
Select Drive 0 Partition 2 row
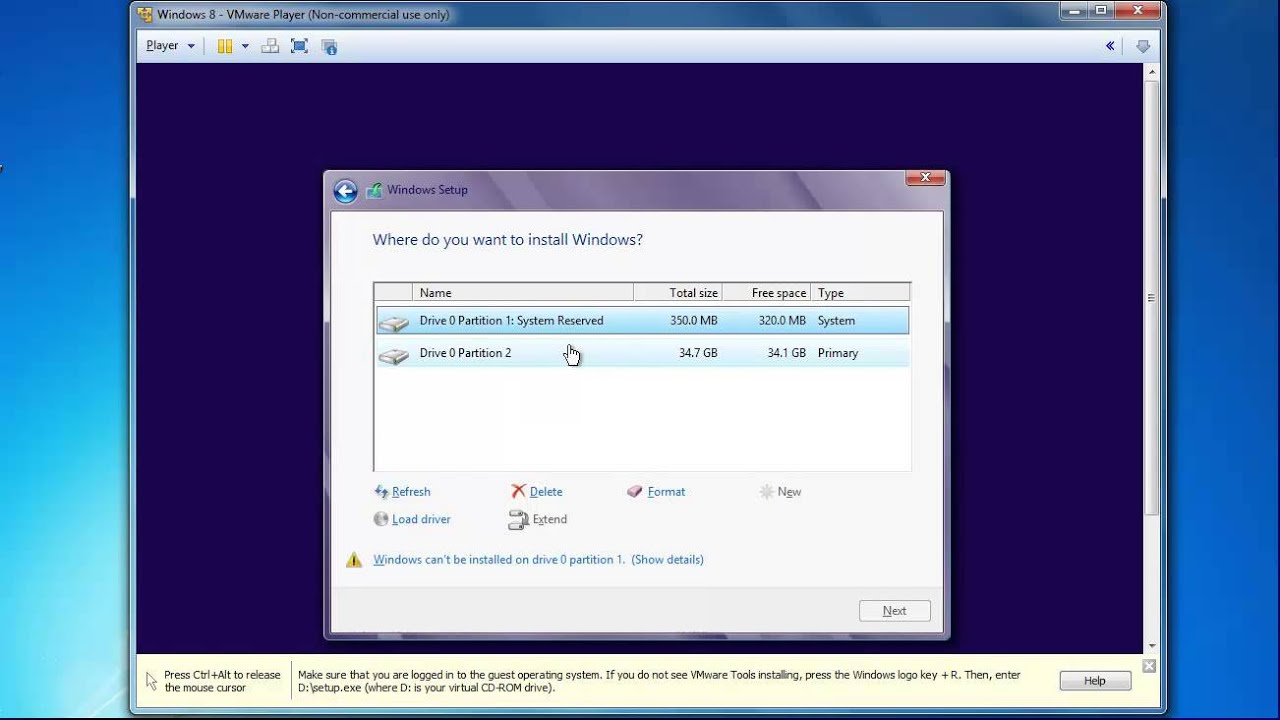[x=642, y=353]
